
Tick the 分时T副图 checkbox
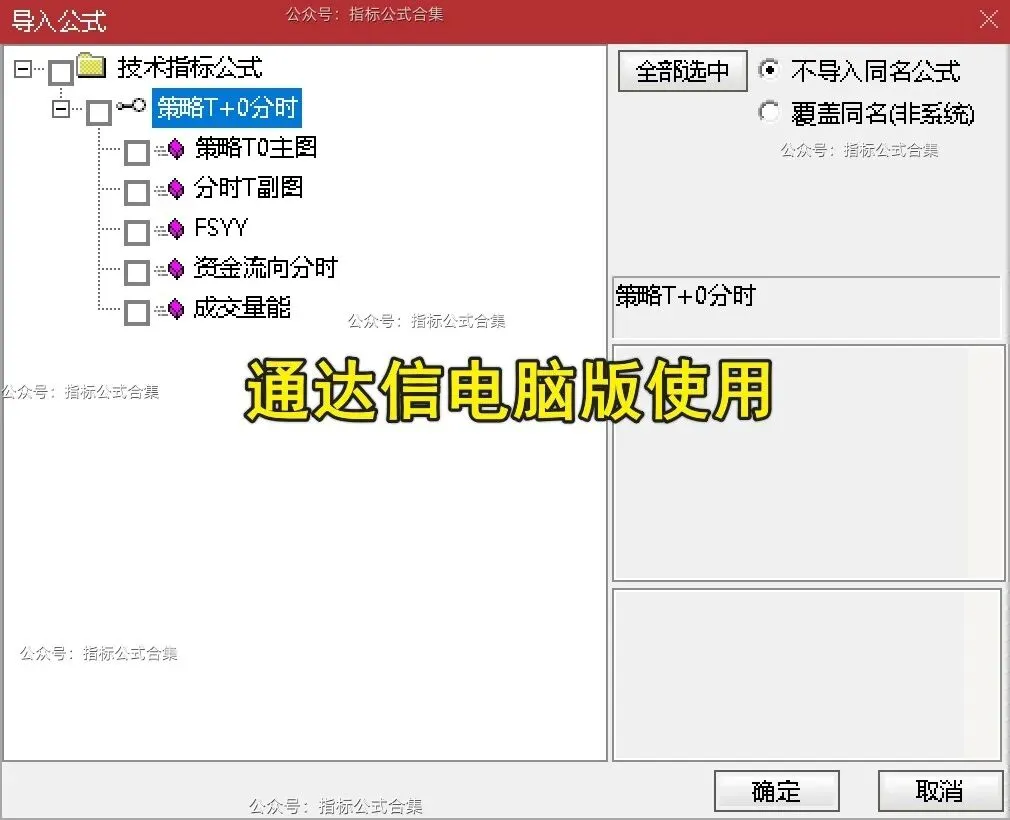click(137, 193)
